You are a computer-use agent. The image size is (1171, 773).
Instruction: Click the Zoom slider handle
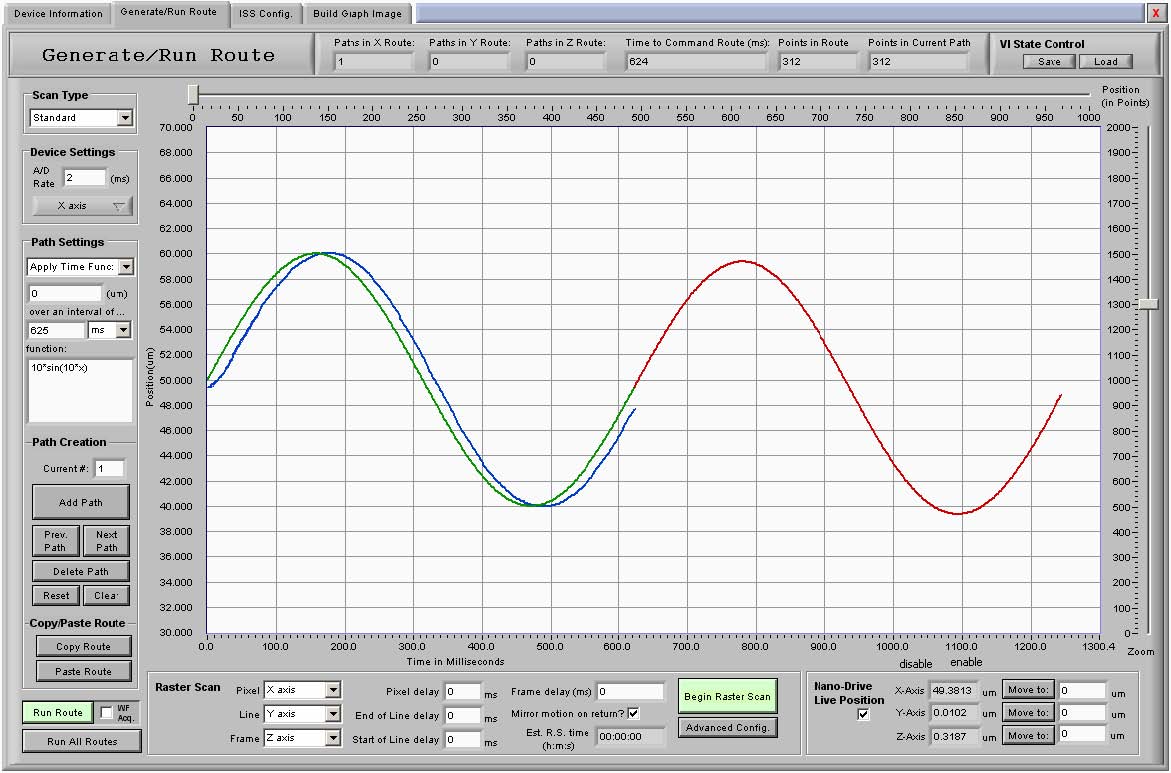[x=1149, y=304]
